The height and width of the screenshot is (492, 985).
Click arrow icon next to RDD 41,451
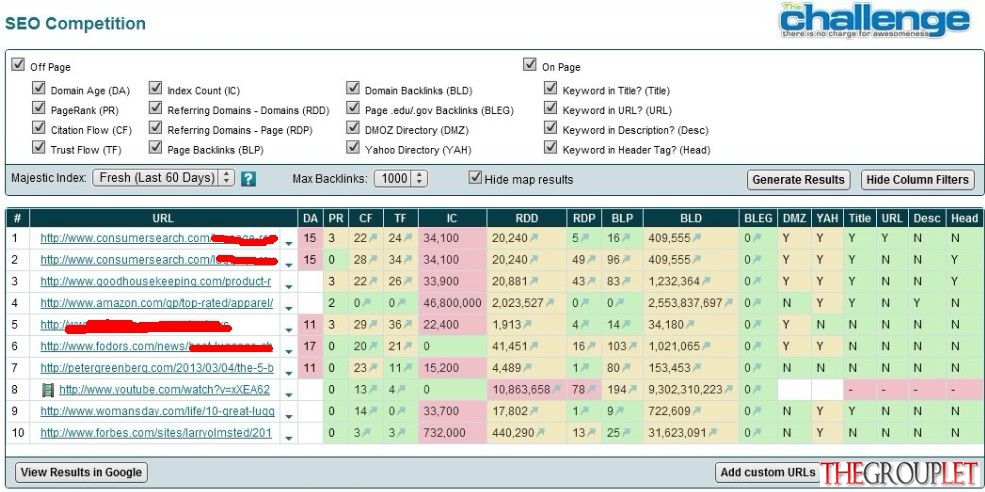pyautogui.click(x=533, y=346)
